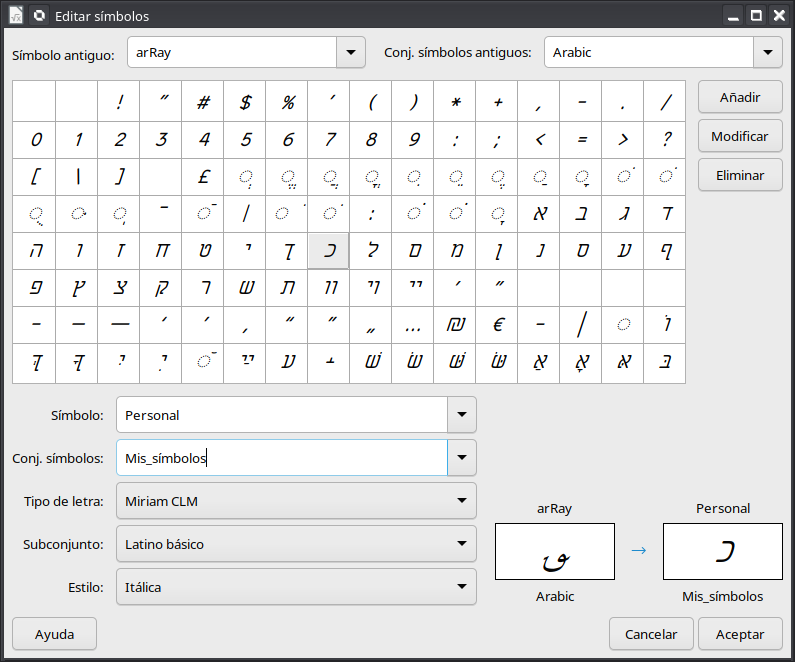This screenshot has height=662, width=795.
Task: Select the highlighted Hebrew kaf כ cell
Action: (329, 250)
